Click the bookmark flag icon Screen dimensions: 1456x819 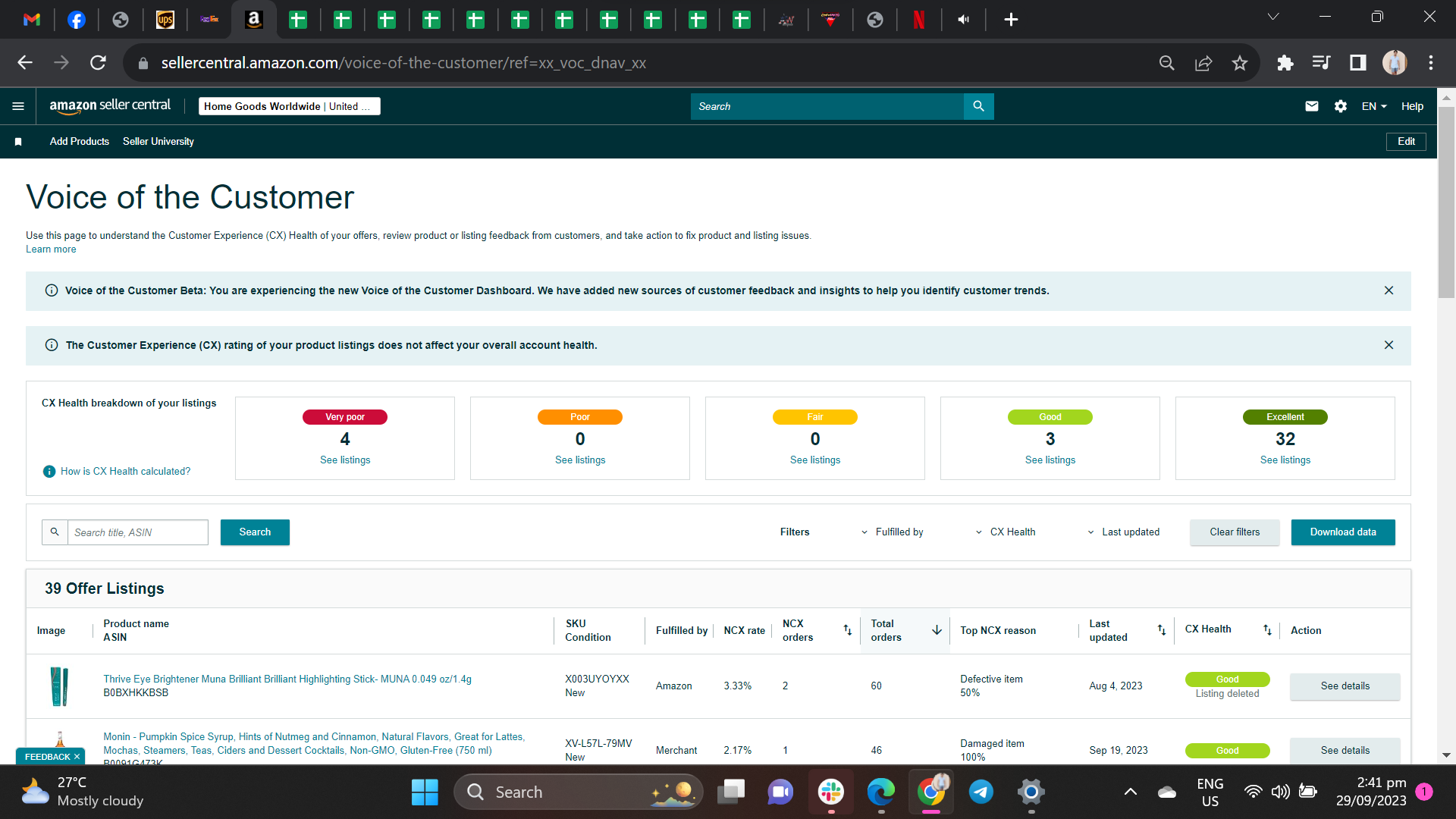(18, 142)
